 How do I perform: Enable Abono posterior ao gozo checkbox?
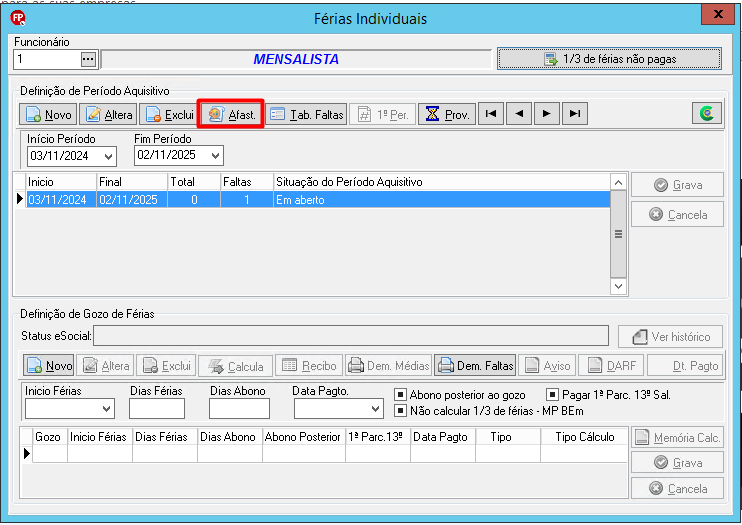(x=400, y=394)
